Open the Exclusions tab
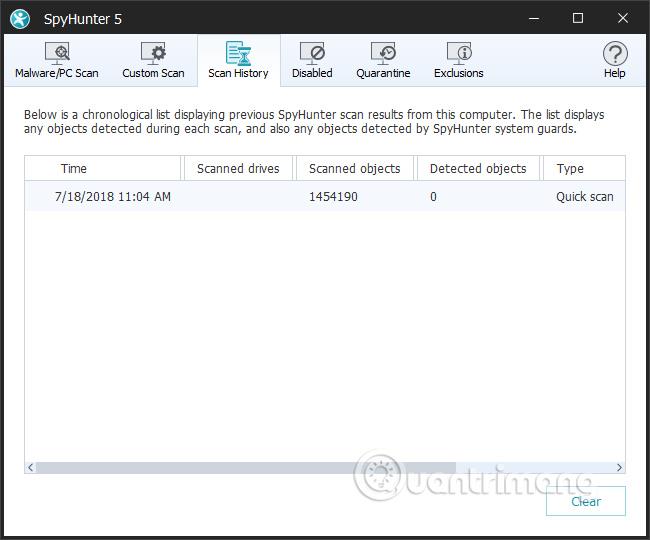This screenshot has height=540, width=650. click(458, 61)
